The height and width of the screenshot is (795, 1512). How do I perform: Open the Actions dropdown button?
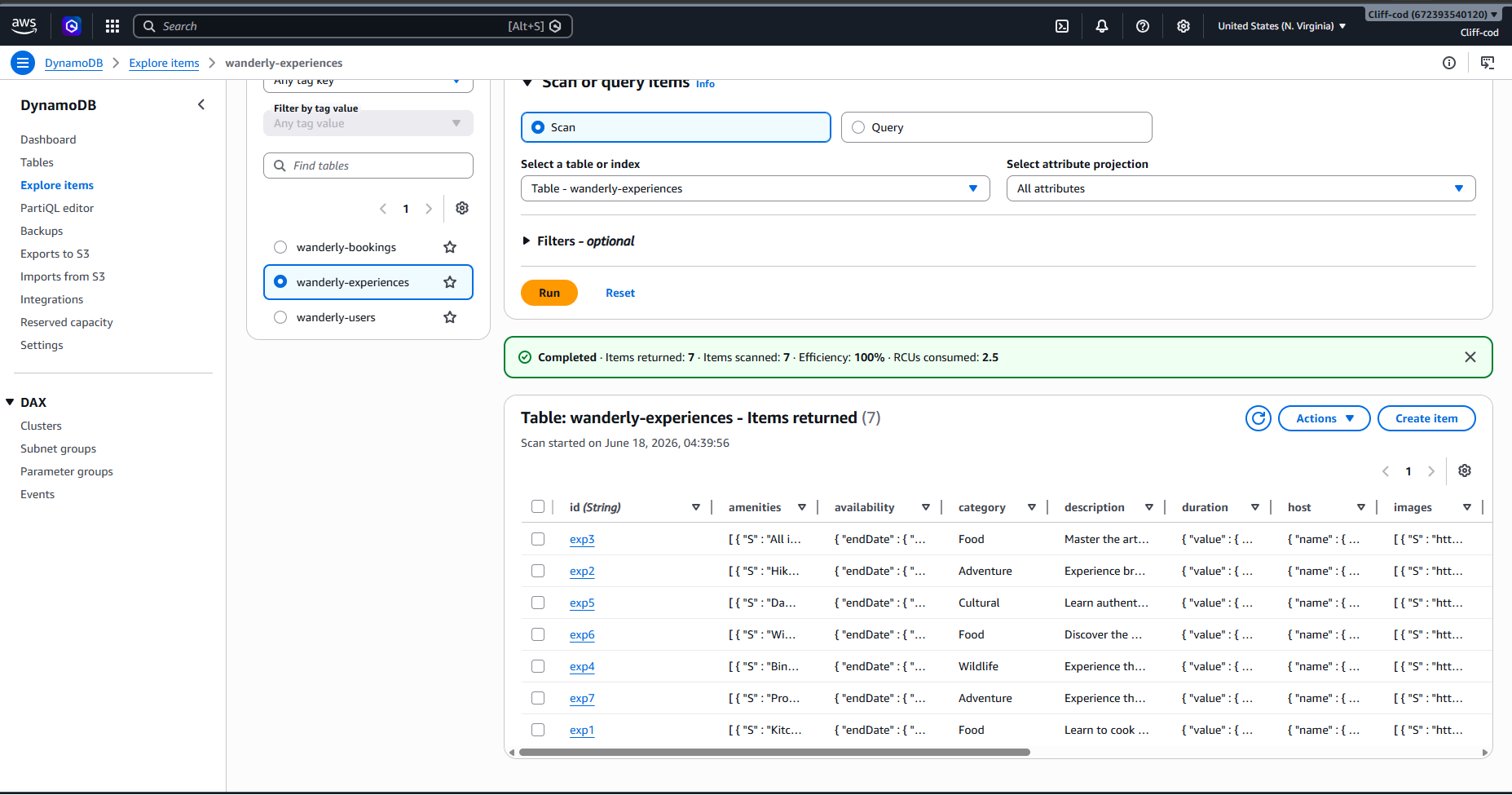1324,418
